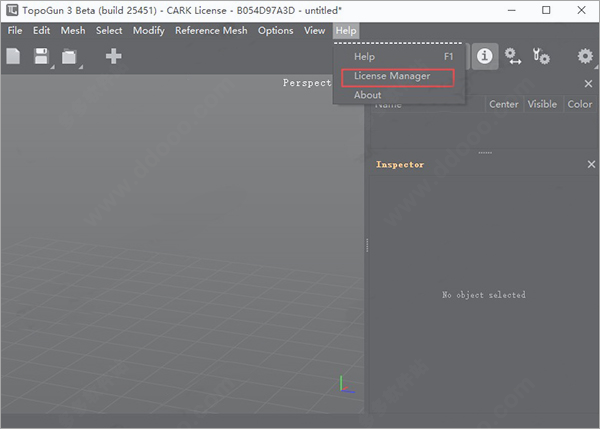The height and width of the screenshot is (429, 600).
Task: Choose About from Help menu
Action: coord(399,95)
